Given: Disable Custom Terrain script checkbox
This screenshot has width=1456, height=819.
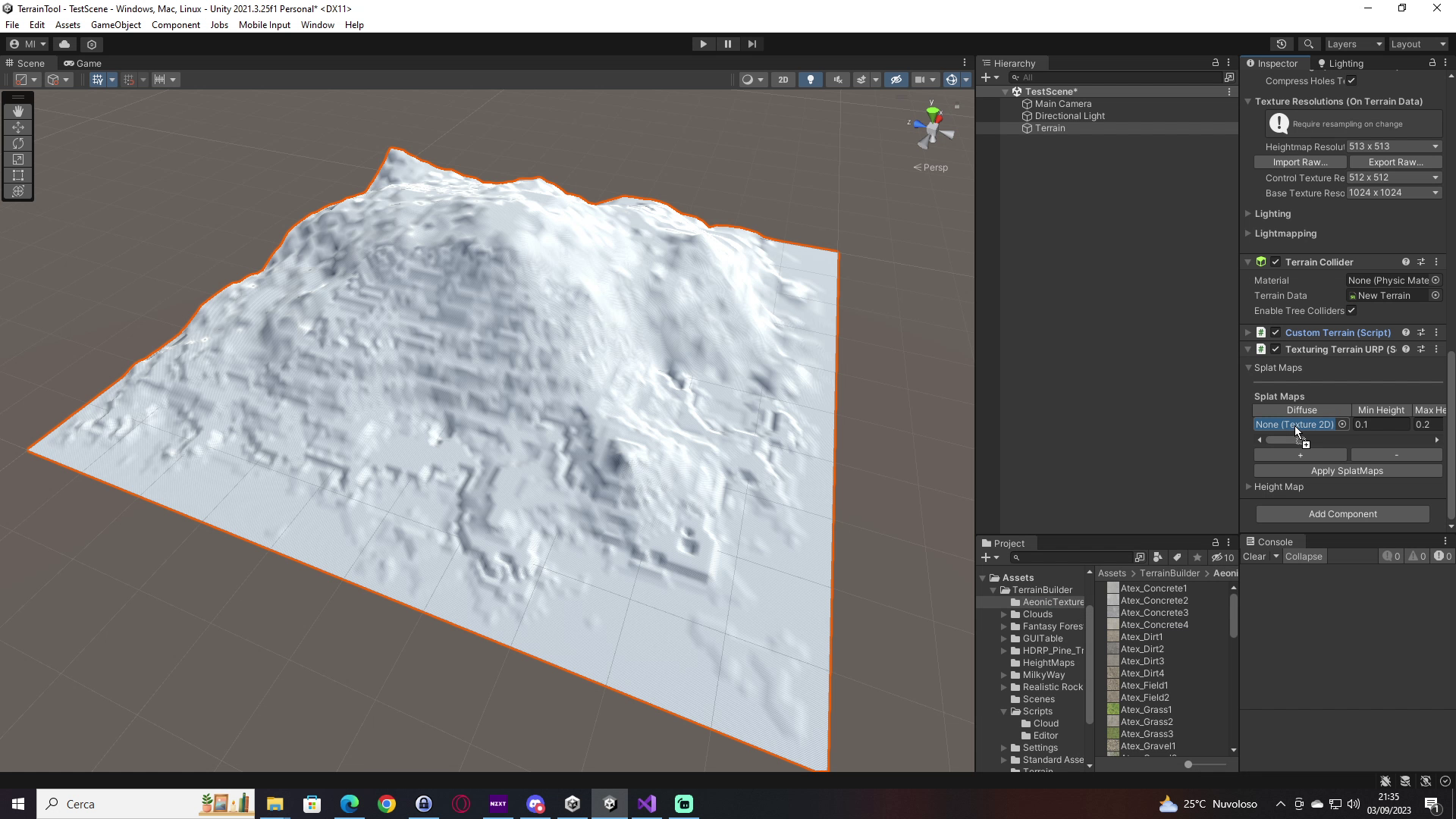Looking at the screenshot, I should point(1276,332).
